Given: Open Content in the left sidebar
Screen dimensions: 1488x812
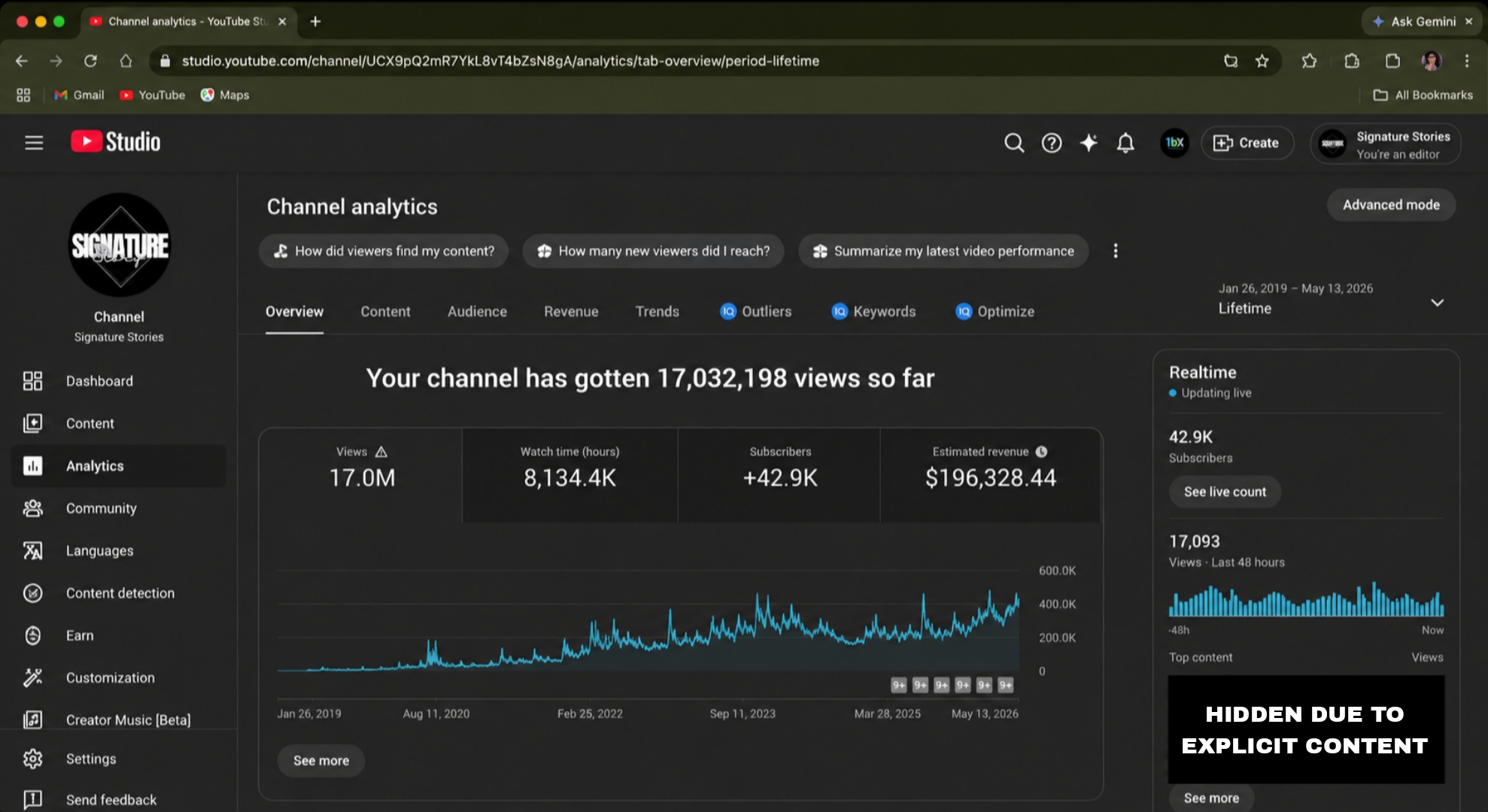Looking at the screenshot, I should 119,423.
